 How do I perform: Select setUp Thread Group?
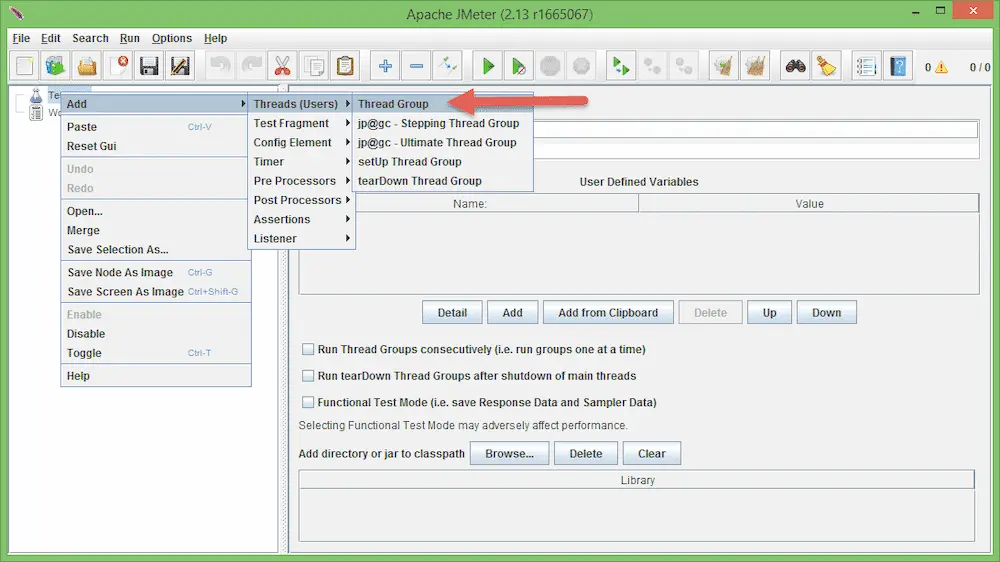tap(444, 161)
